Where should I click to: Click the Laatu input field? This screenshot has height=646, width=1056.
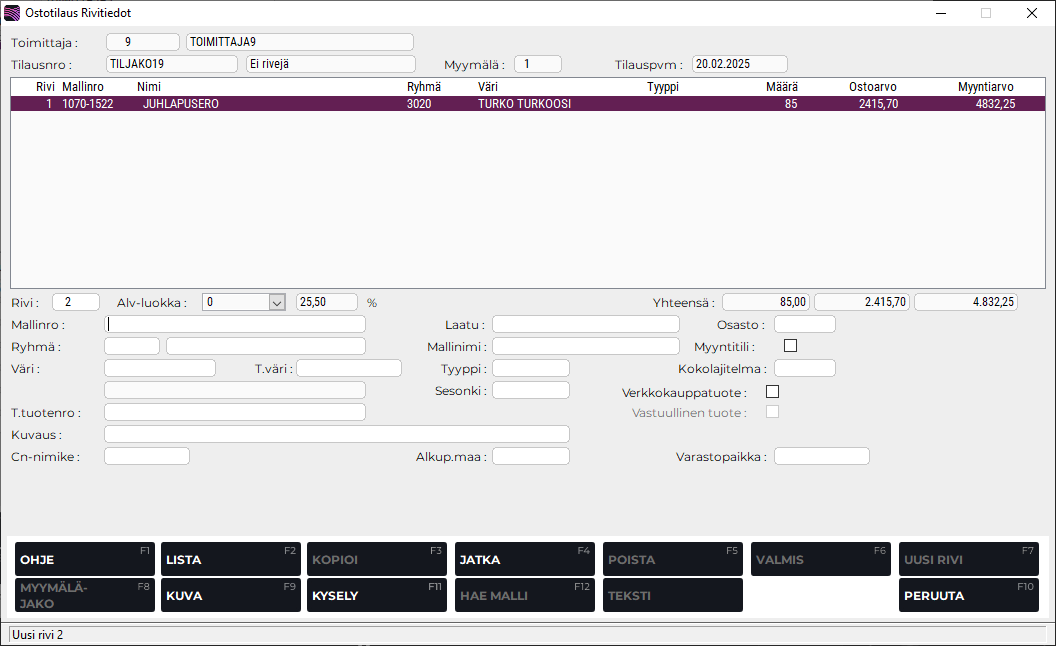[585, 324]
